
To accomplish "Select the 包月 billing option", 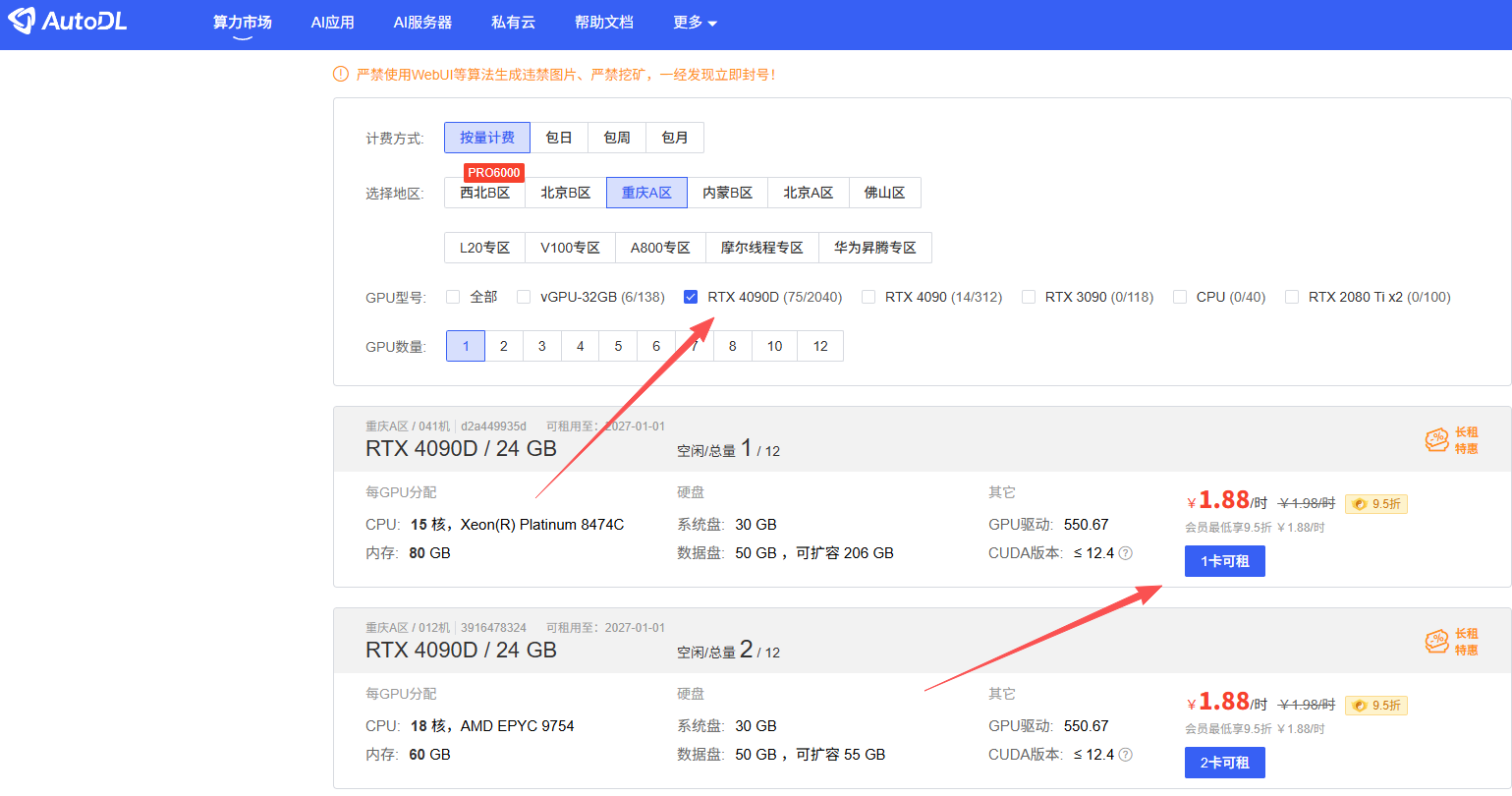I will pyautogui.click(x=674, y=138).
